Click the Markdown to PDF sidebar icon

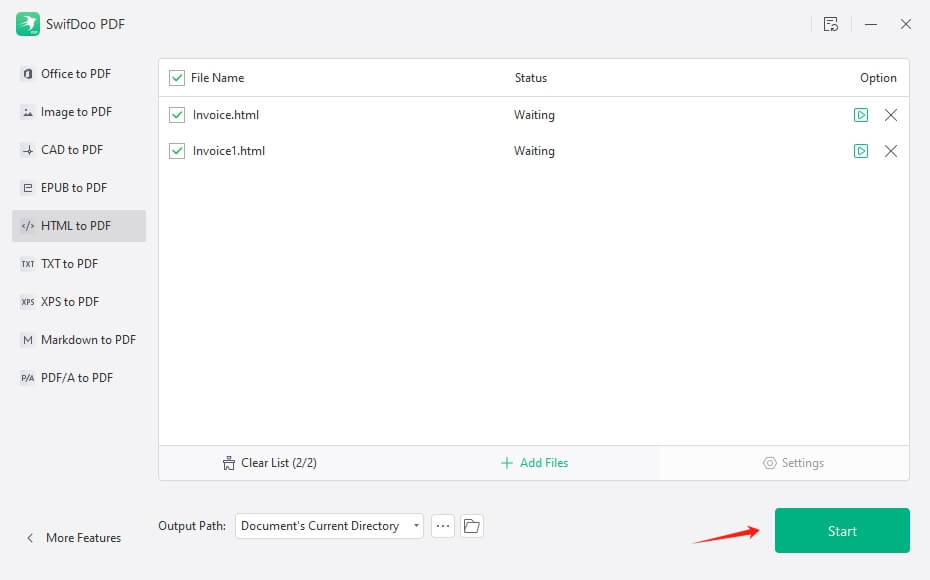(x=27, y=340)
